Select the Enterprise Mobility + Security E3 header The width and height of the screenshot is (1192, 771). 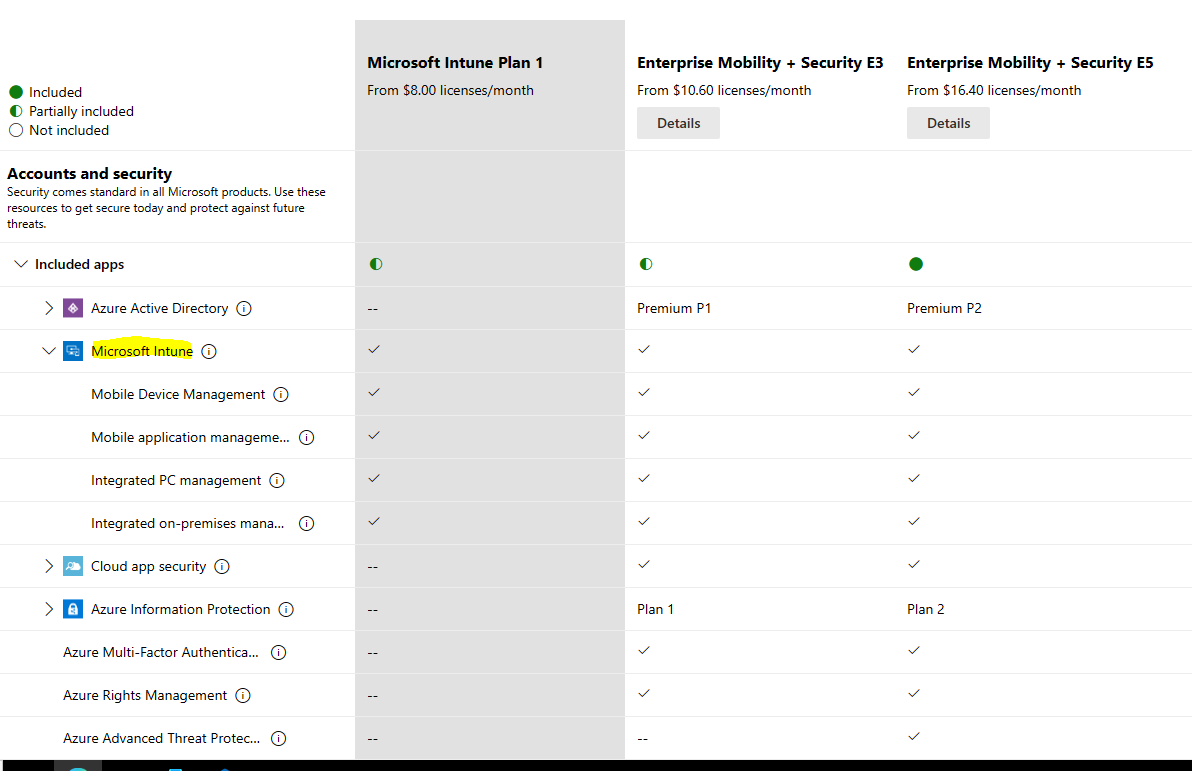(760, 62)
